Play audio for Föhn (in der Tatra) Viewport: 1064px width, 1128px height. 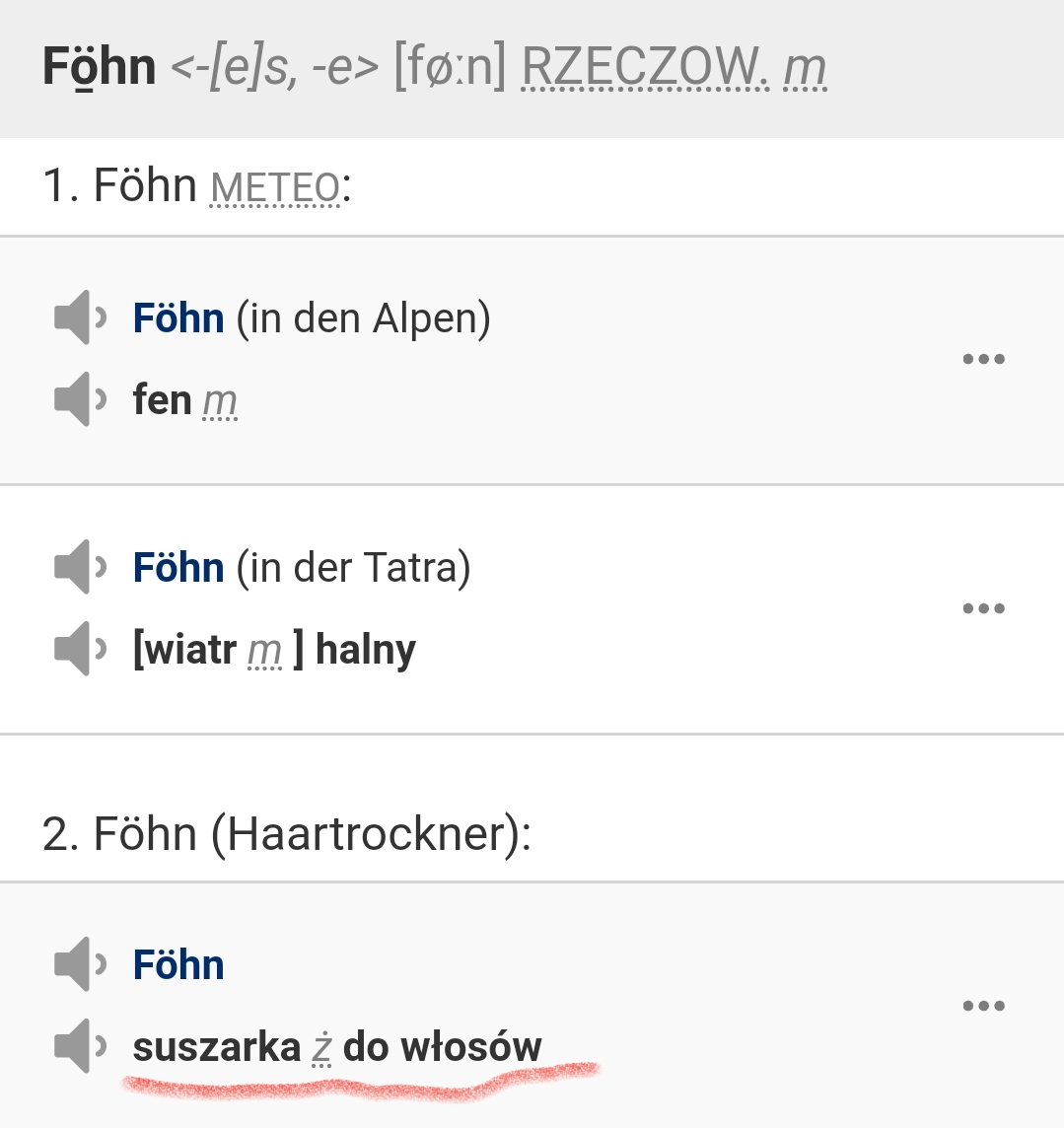pos(80,567)
